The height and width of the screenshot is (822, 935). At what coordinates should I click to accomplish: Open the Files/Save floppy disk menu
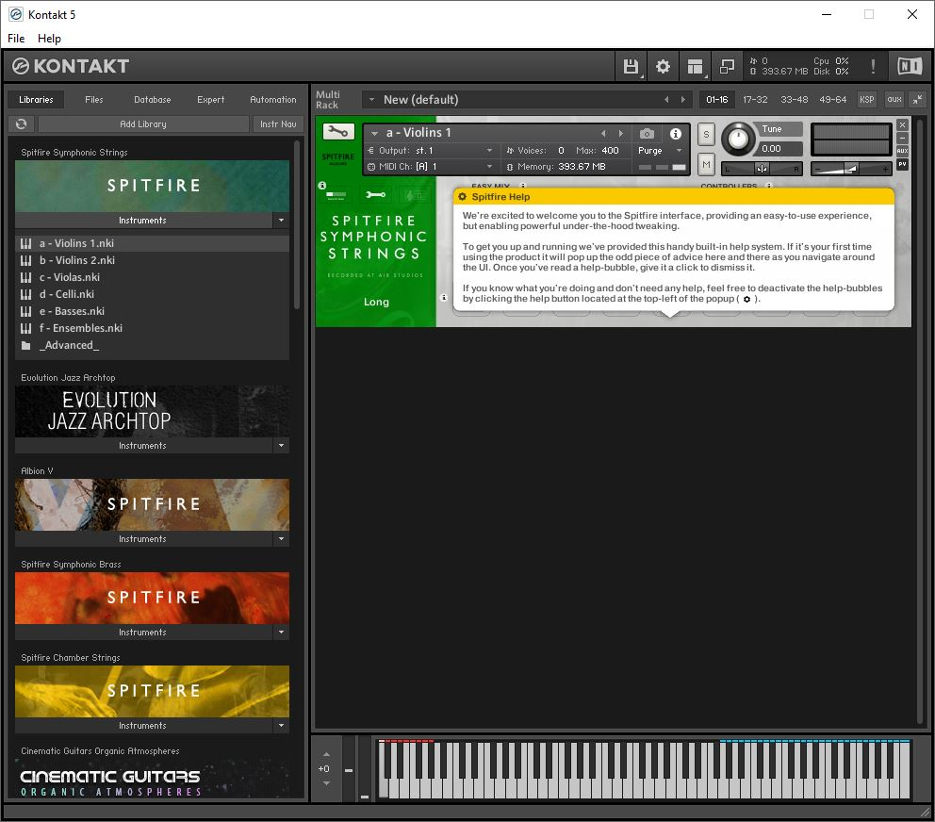[630, 66]
